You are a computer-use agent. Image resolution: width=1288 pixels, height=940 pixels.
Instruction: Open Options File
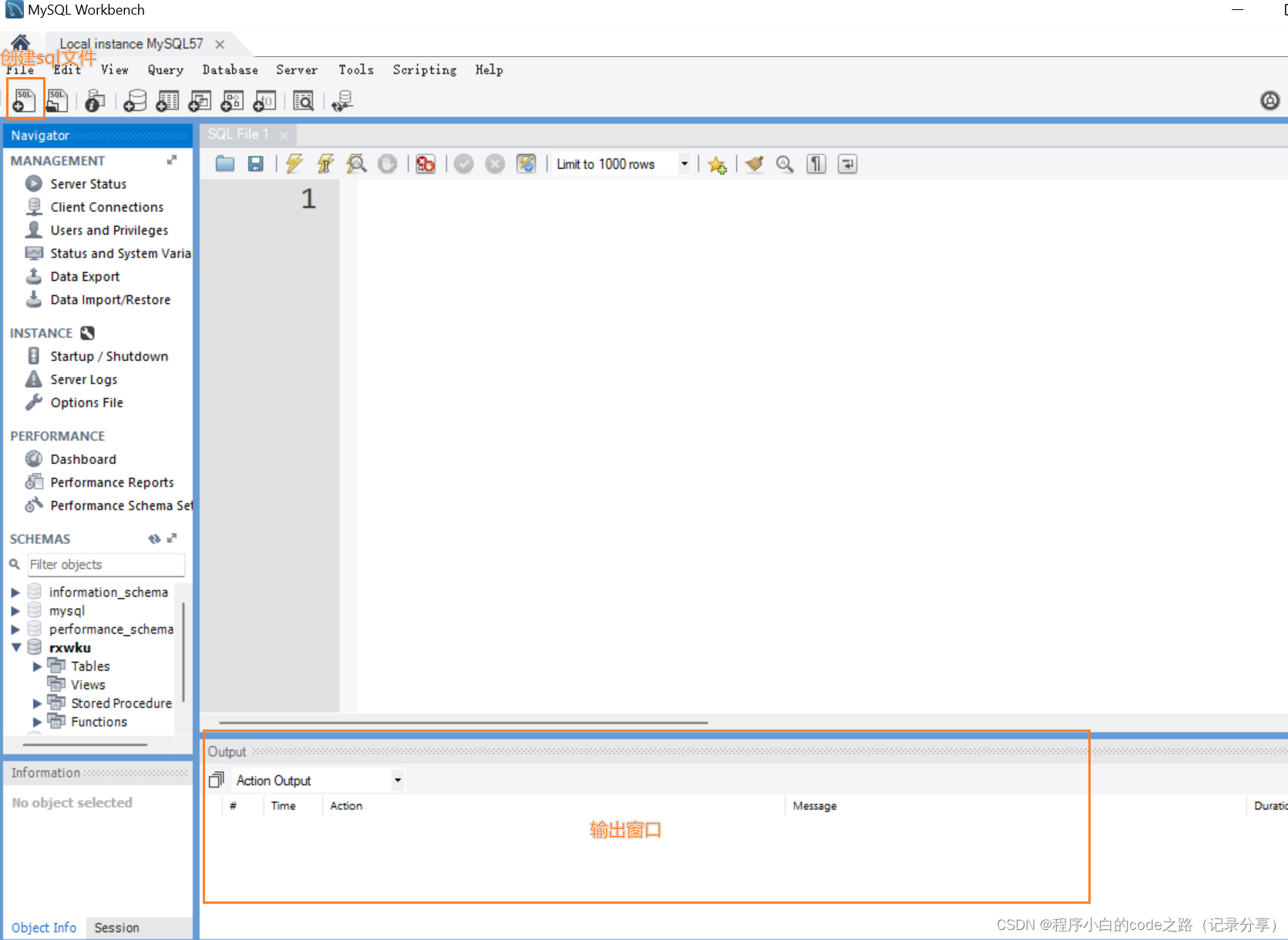(x=87, y=403)
